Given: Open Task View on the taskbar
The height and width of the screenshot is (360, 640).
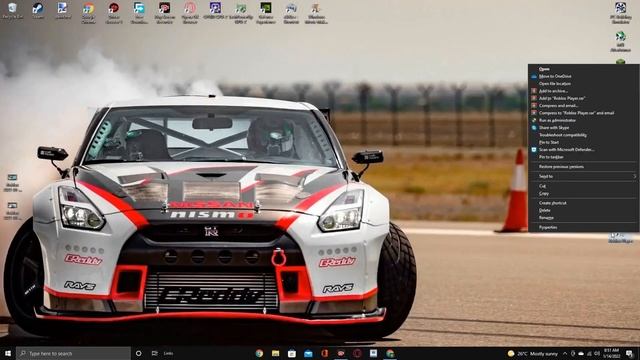Looking at the screenshot, I should click(x=155, y=353).
